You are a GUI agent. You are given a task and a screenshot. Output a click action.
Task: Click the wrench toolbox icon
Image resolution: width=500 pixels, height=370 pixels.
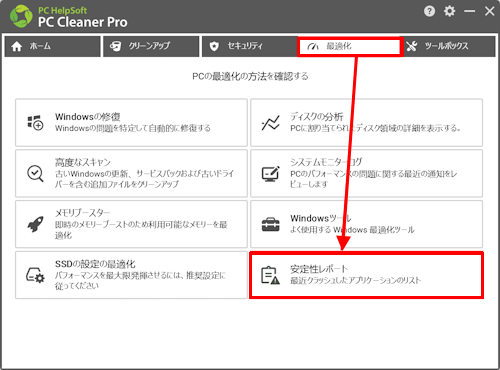pos(412,46)
